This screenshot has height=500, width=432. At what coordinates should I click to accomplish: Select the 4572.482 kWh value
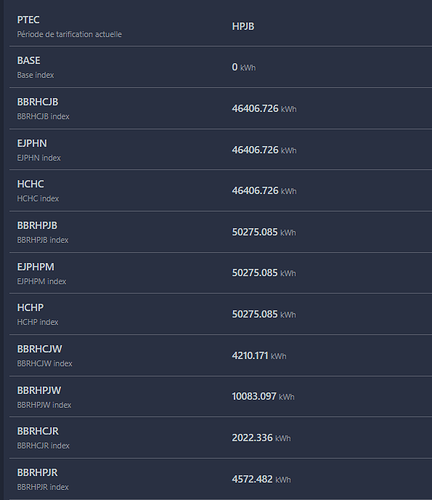[x=261, y=479]
